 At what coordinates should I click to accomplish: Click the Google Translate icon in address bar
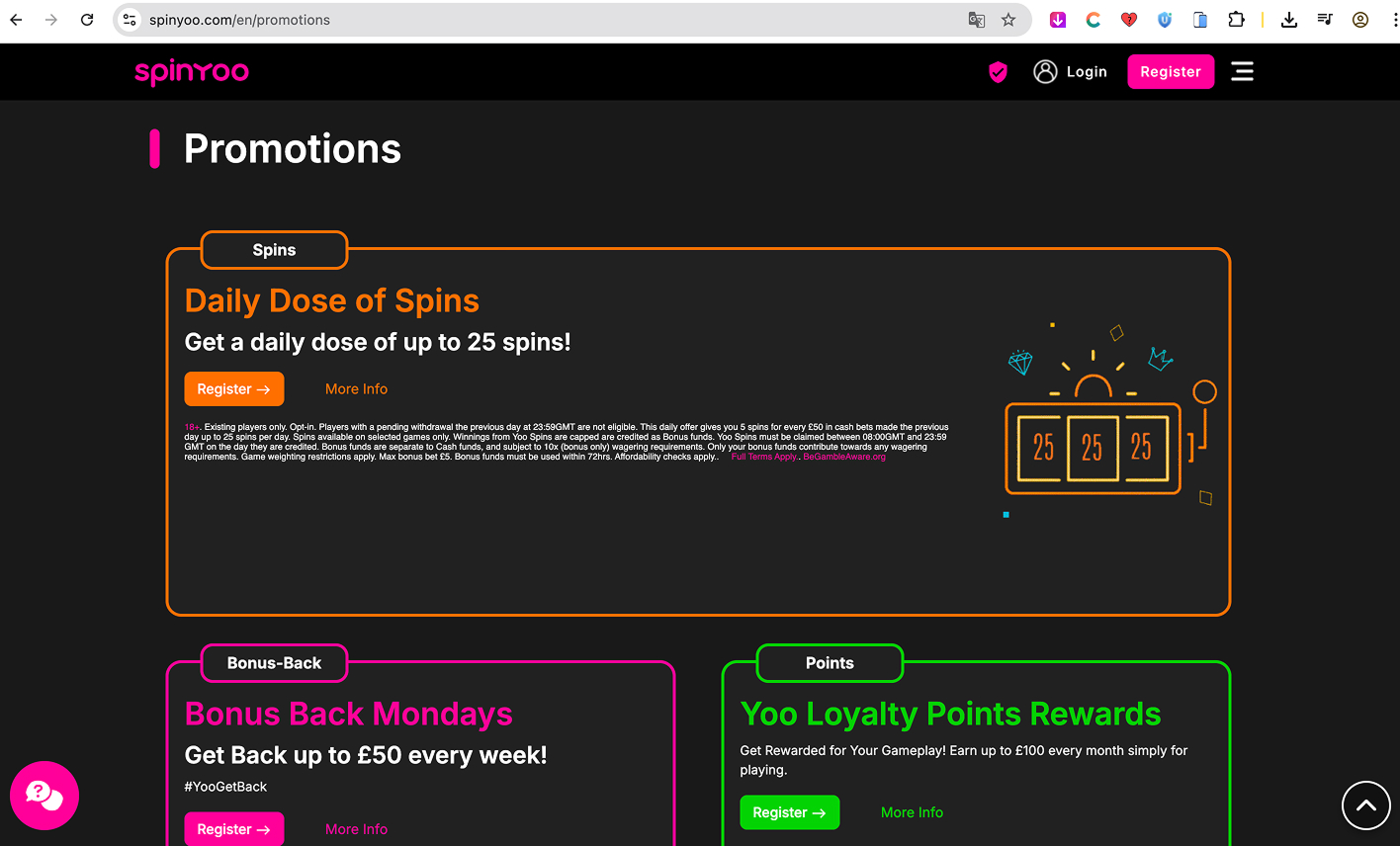[x=977, y=19]
